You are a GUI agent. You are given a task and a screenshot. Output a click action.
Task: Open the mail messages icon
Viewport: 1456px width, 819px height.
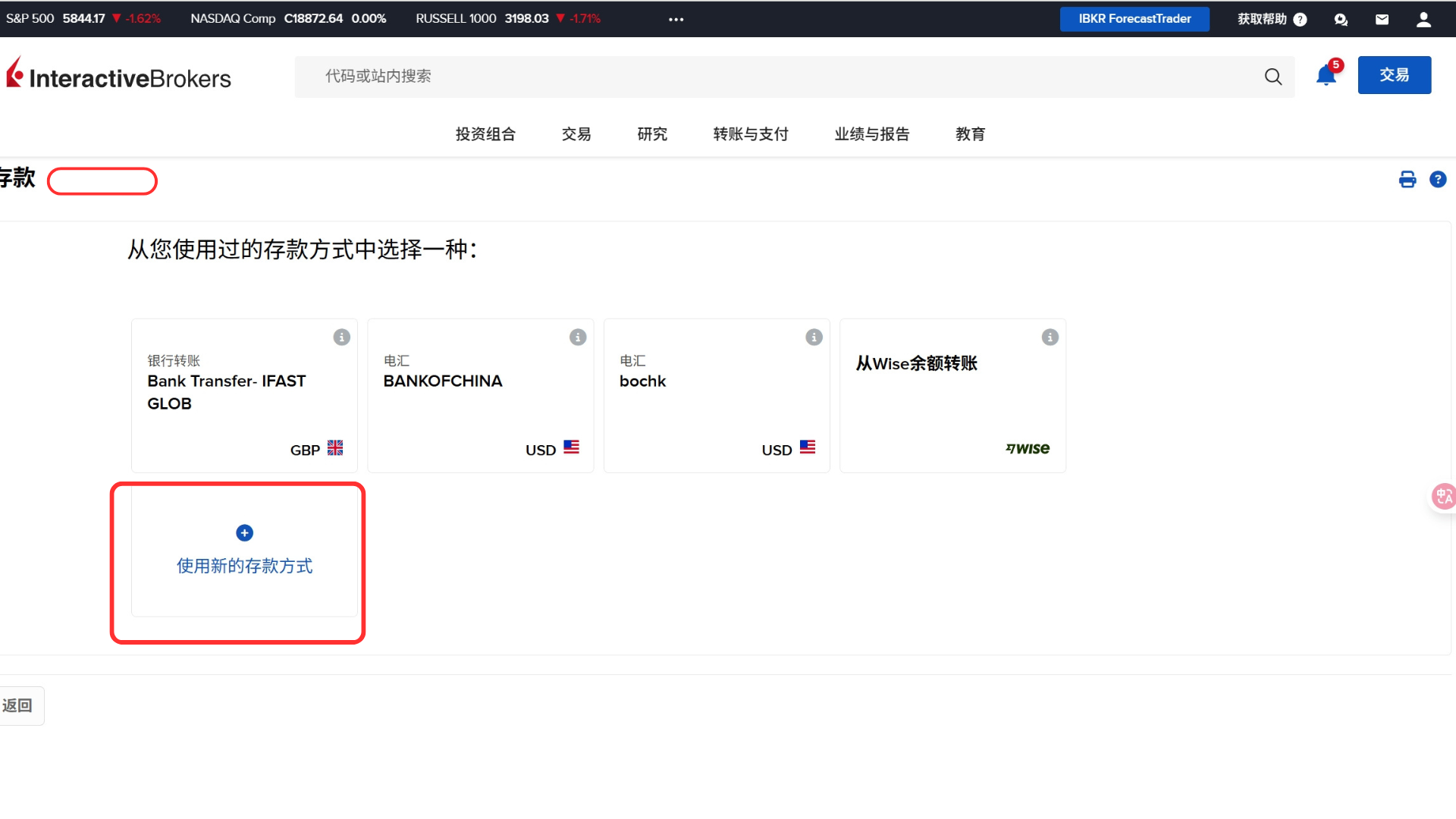click(x=1382, y=20)
